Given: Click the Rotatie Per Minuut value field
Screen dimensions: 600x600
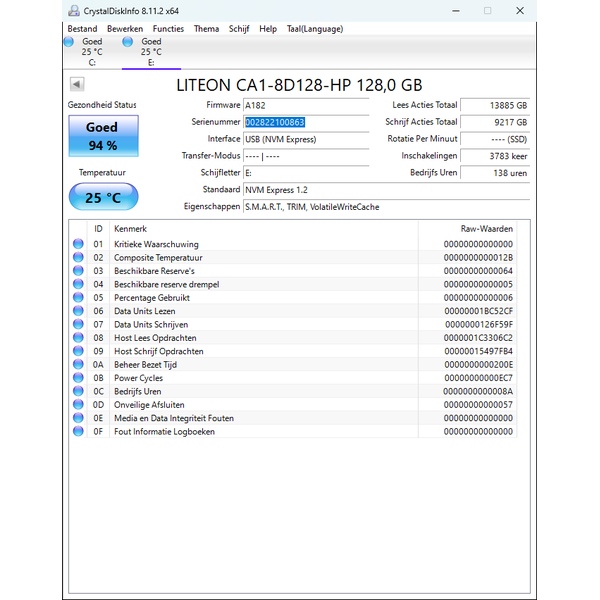Looking at the screenshot, I should click(495, 139).
